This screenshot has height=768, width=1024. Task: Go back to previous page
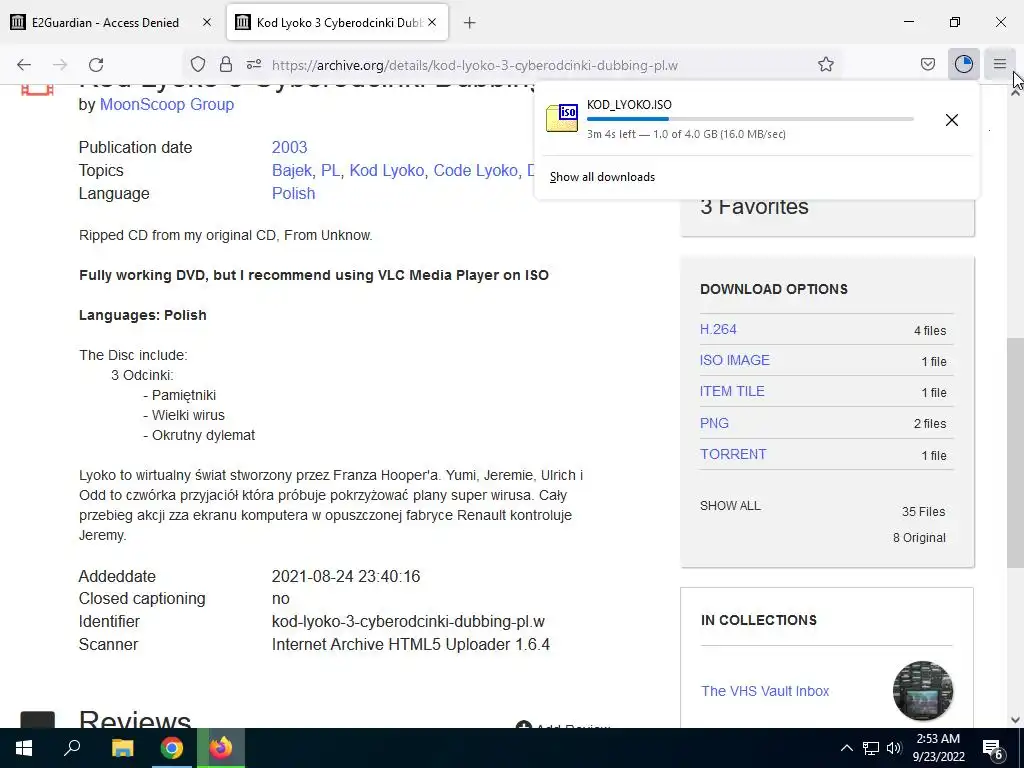(24, 65)
